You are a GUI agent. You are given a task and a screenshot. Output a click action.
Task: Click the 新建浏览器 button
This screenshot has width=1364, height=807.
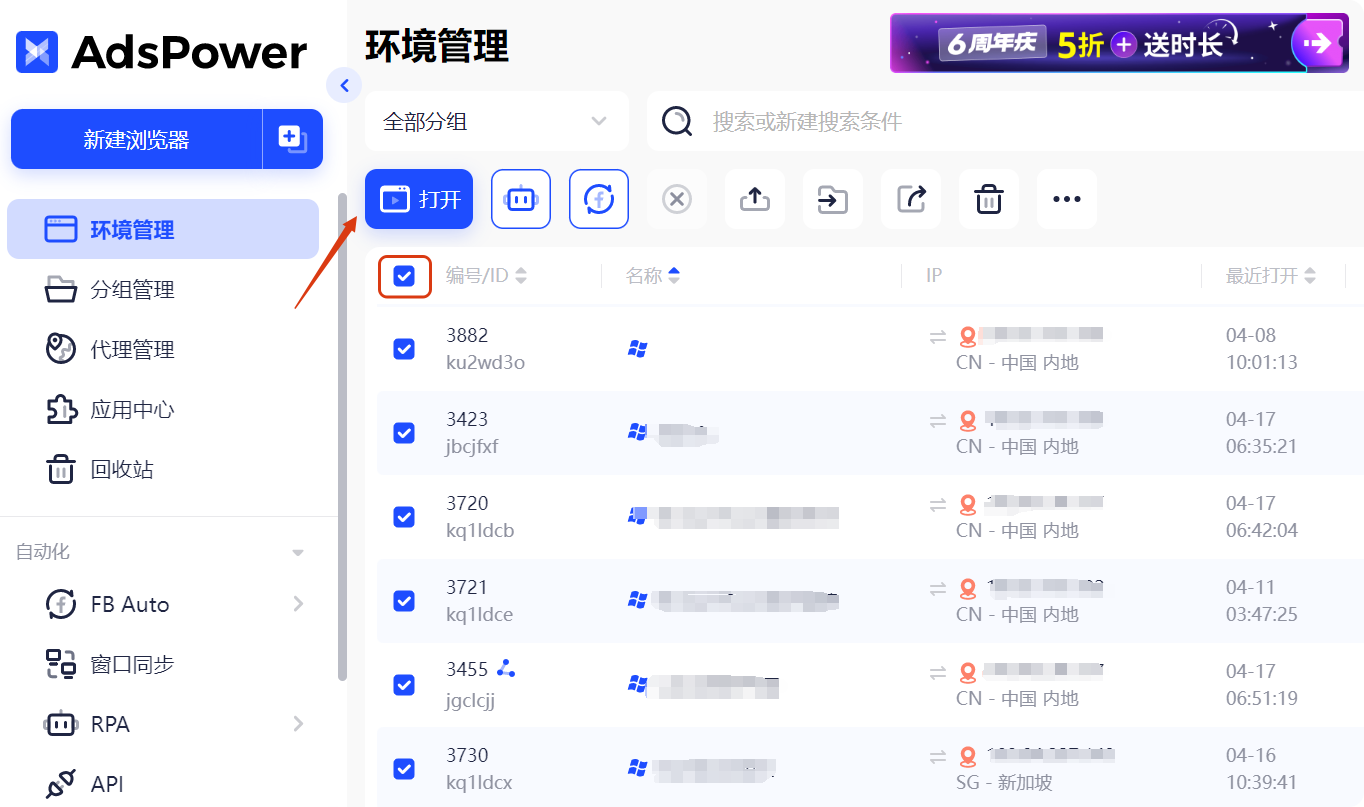coord(137,139)
